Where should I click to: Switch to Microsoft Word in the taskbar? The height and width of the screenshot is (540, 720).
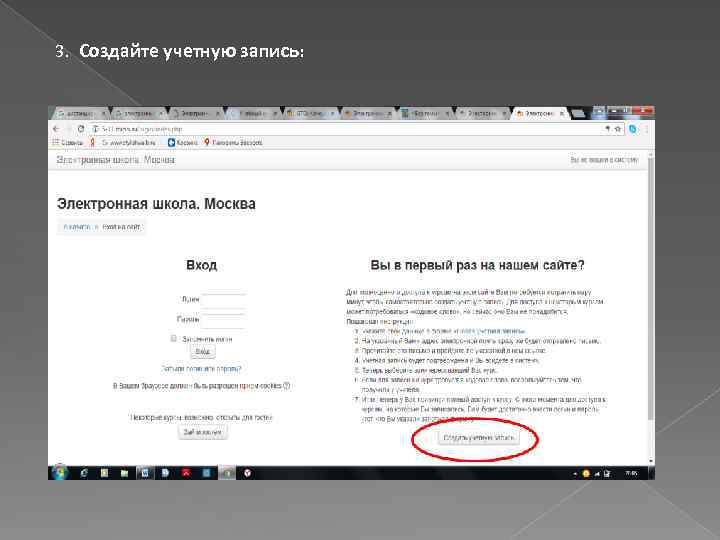point(145,472)
